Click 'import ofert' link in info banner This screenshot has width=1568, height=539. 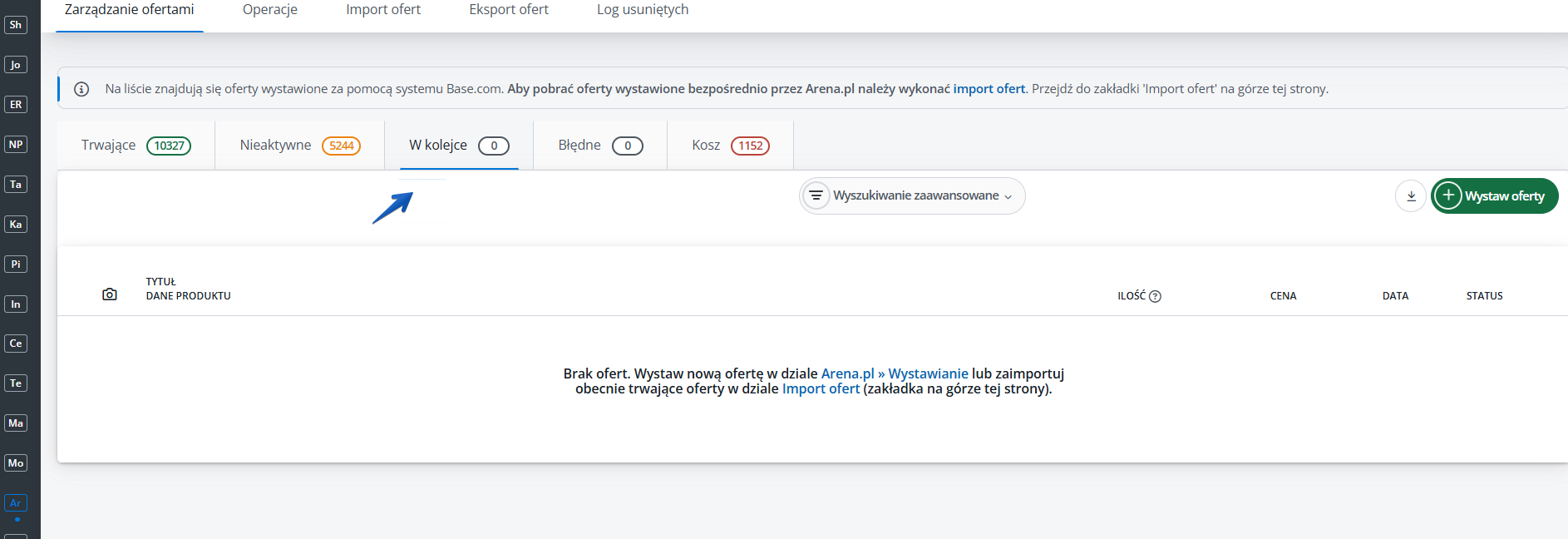point(989,89)
